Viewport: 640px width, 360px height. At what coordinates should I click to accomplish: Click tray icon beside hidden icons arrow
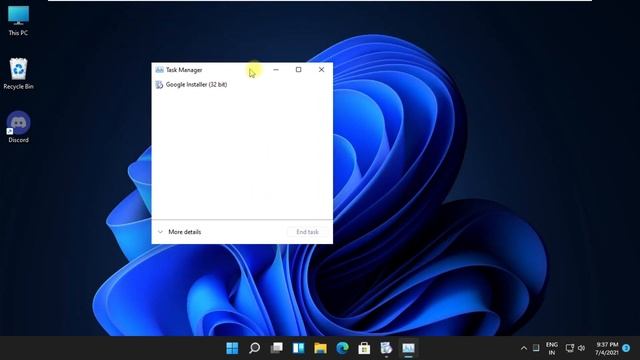point(536,348)
